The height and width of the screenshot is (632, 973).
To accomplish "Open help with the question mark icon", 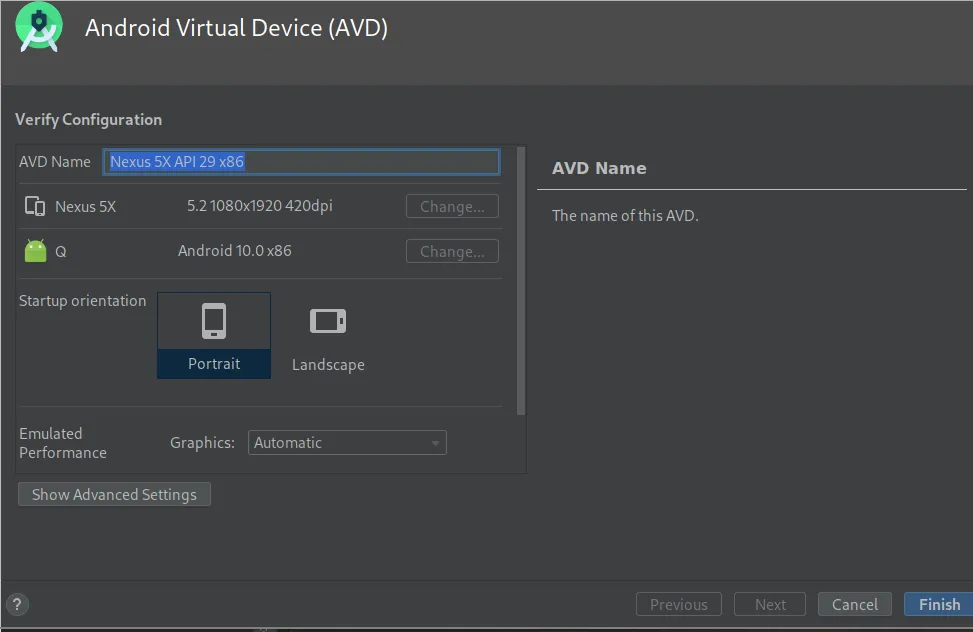I will [17, 604].
